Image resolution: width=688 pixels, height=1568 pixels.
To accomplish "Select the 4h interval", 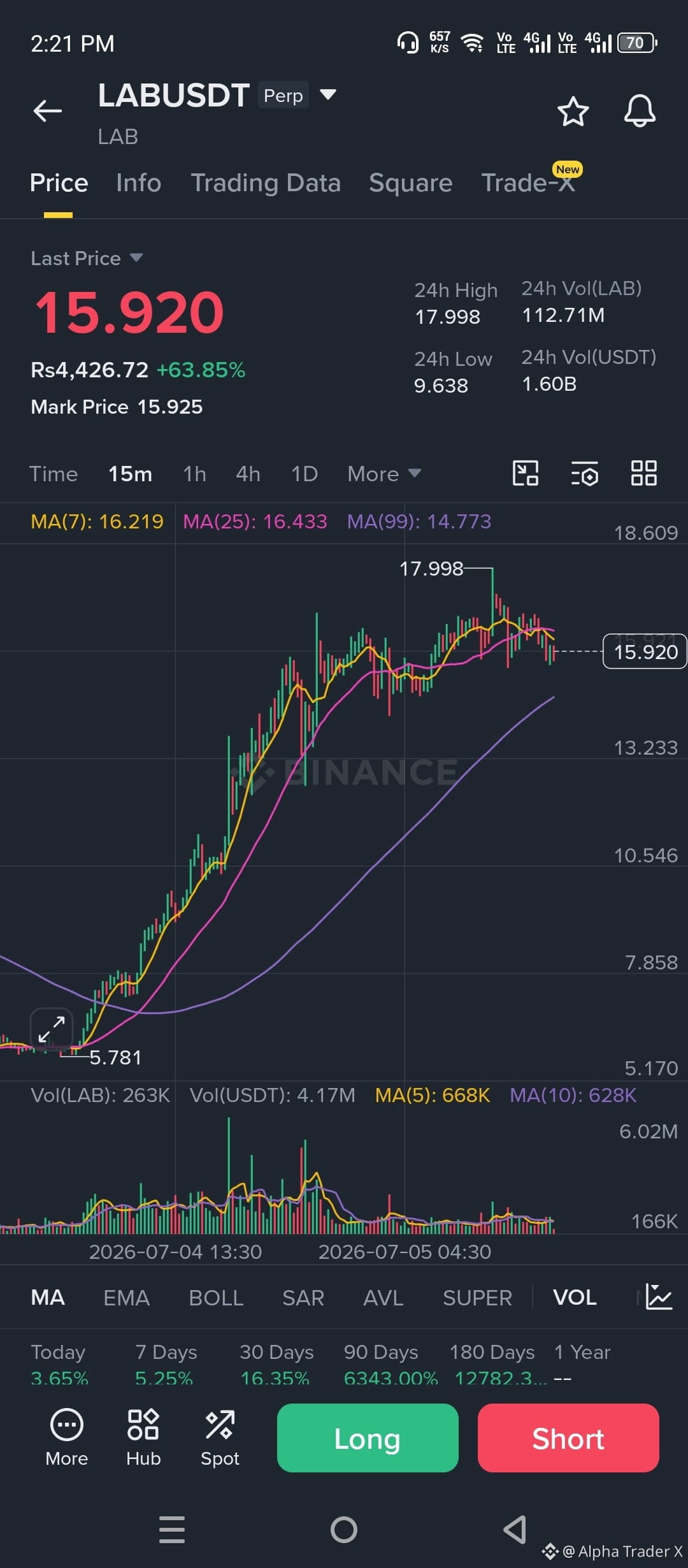I will coord(248,474).
